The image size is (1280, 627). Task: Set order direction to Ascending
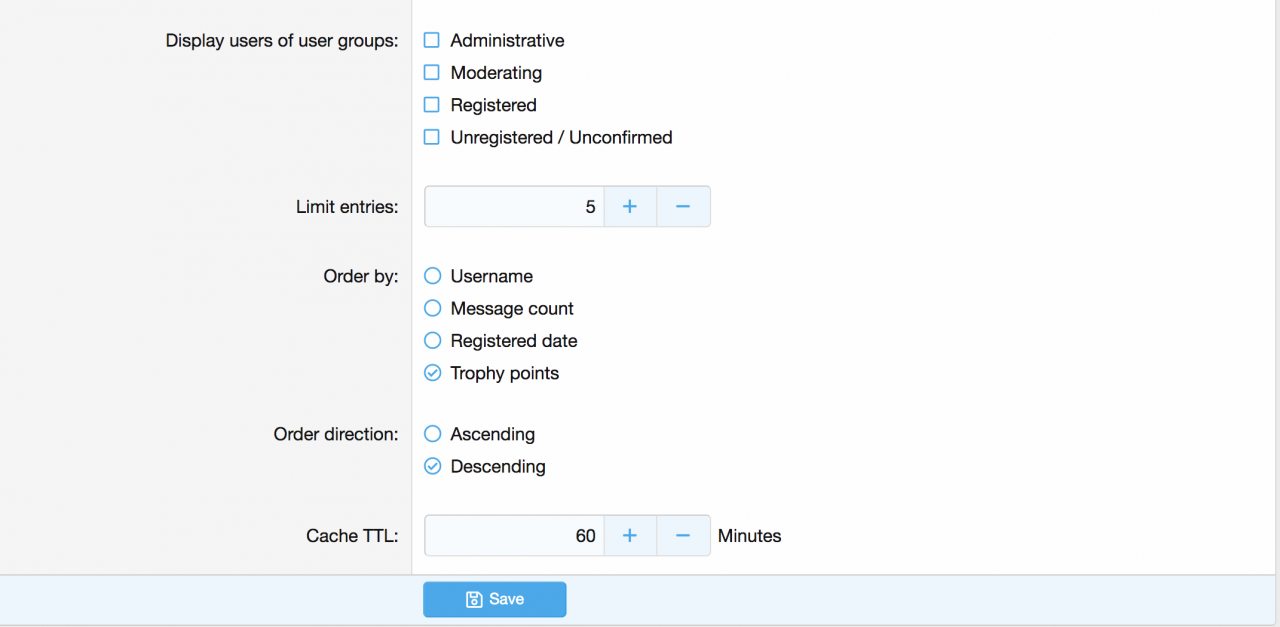pos(432,434)
